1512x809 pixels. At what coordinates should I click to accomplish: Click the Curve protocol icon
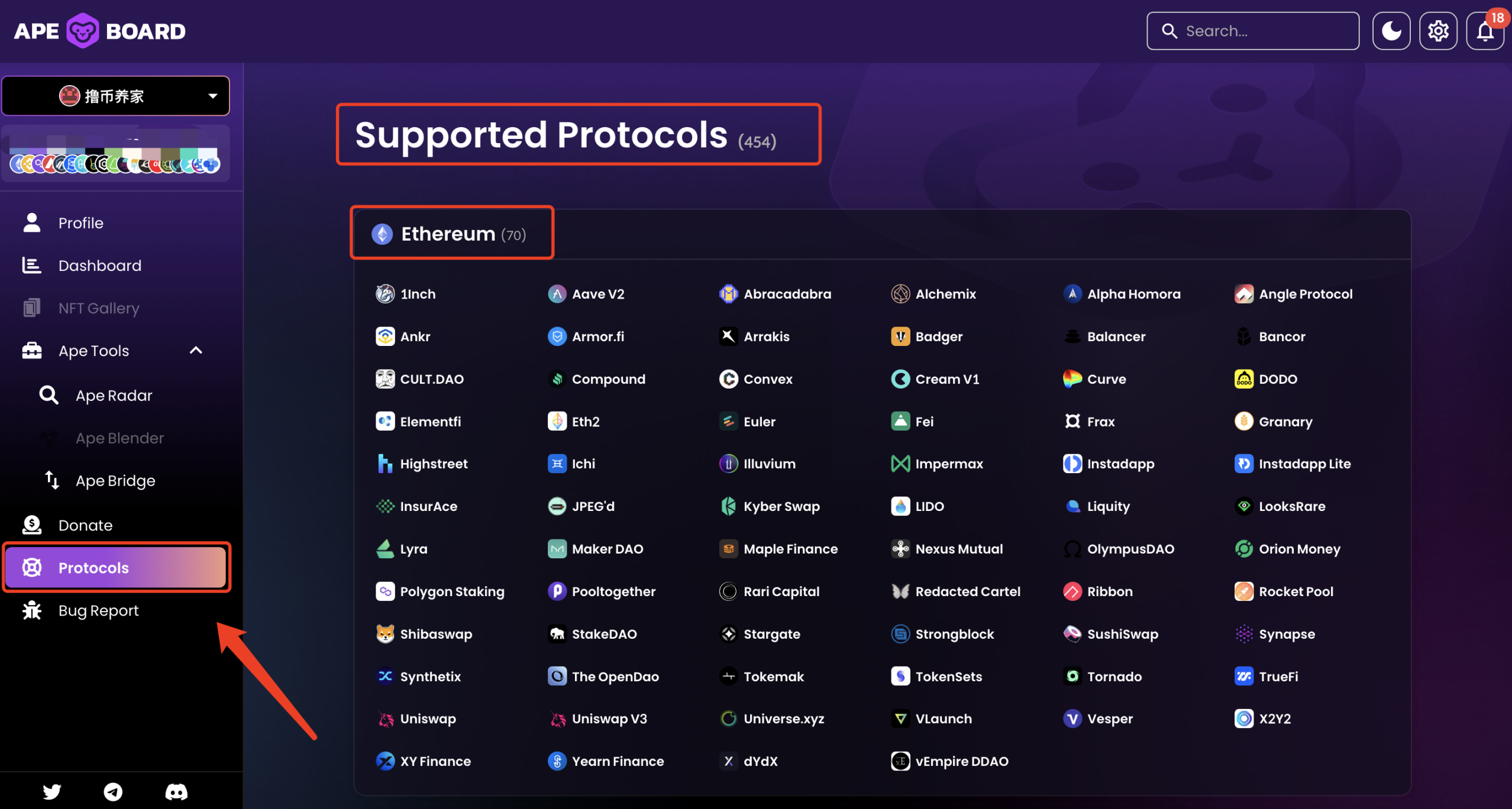tap(1072, 379)
